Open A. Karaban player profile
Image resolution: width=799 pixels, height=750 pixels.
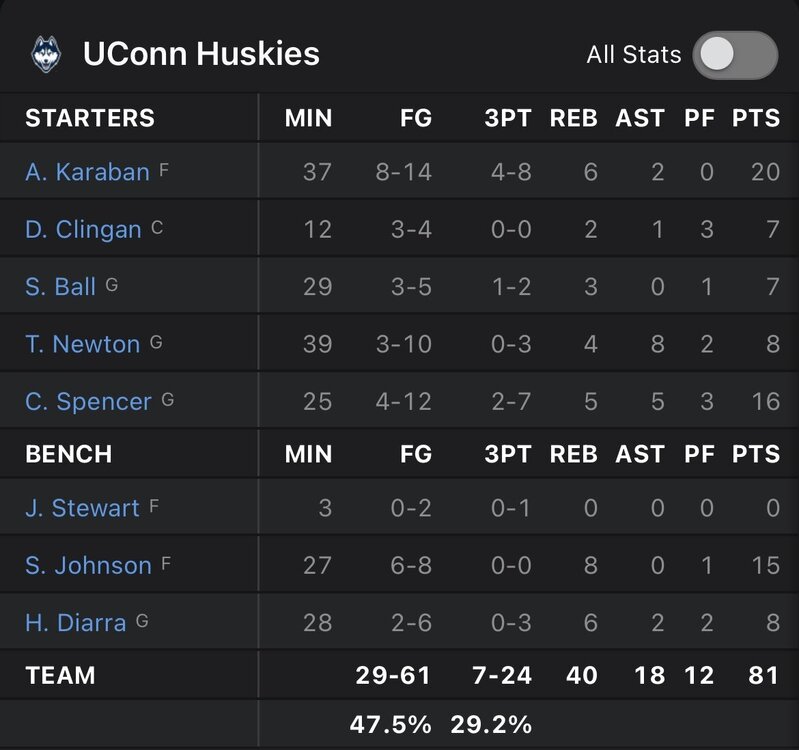tap(87, 172)
